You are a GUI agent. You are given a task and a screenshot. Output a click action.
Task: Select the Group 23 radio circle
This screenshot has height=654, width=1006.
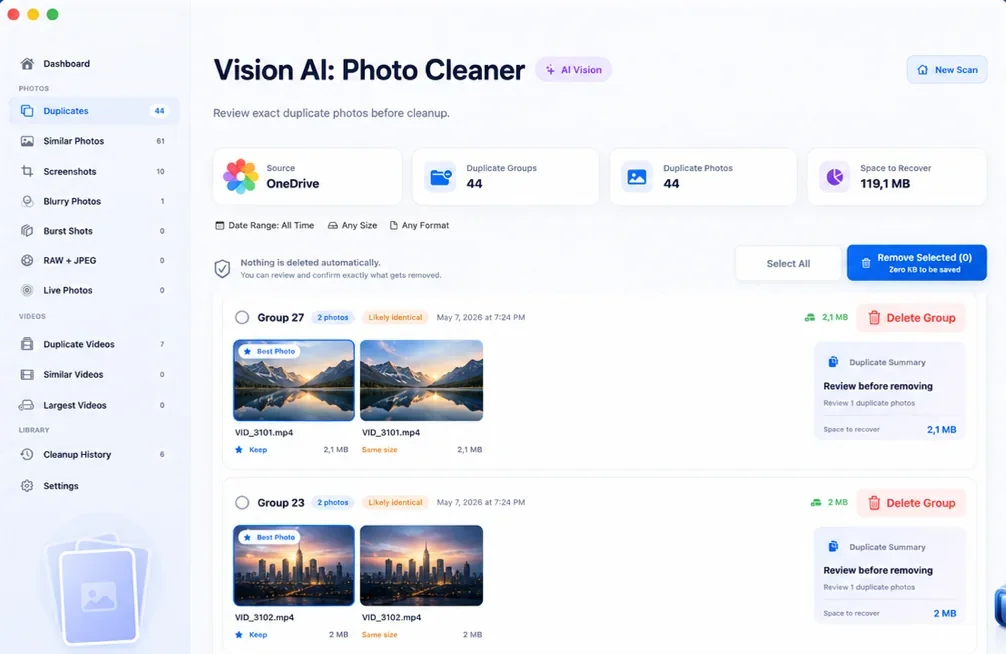click(242, 503)
